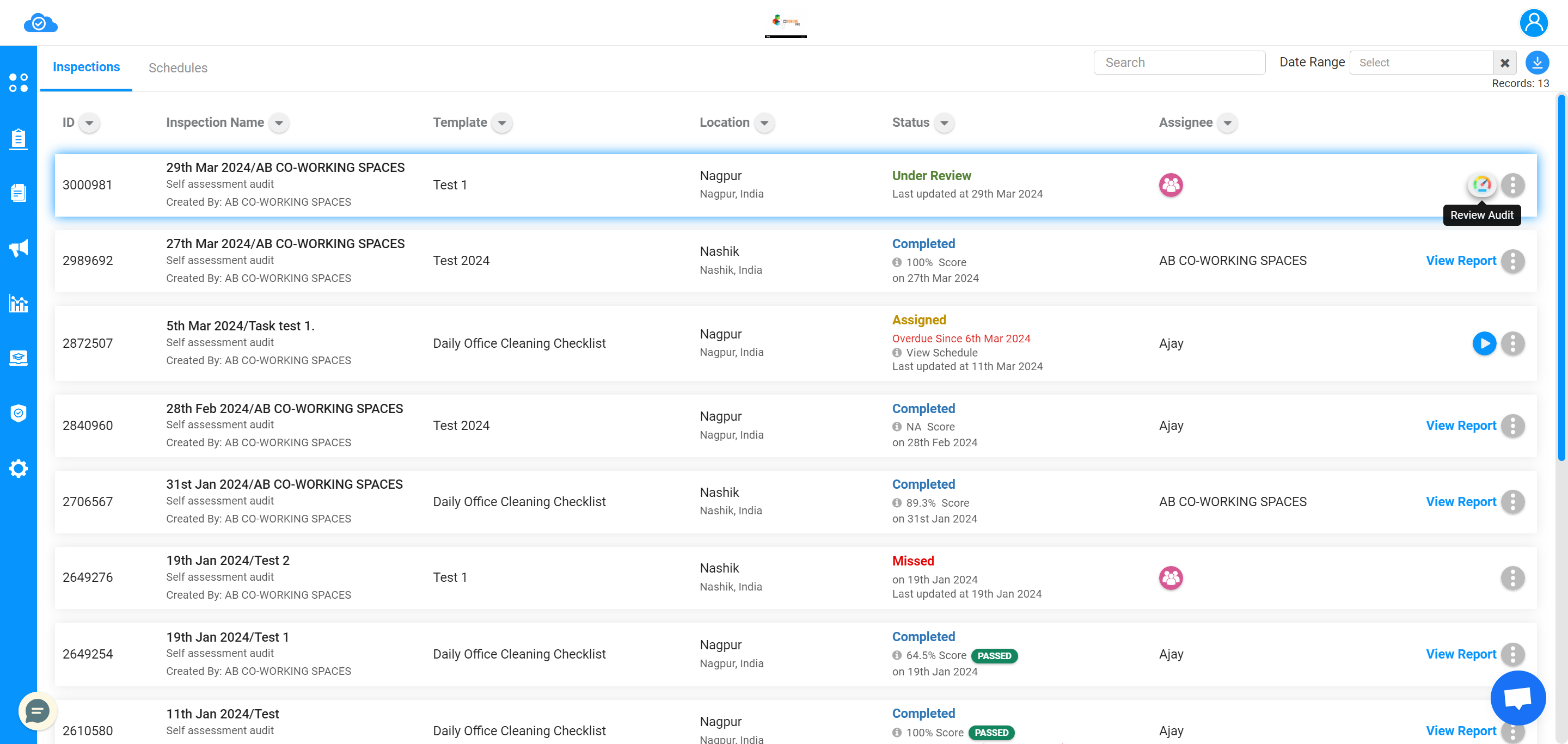Viewport: 1568px width, 744px height.
Task: Click the Under Review status text
Action: 932,175
